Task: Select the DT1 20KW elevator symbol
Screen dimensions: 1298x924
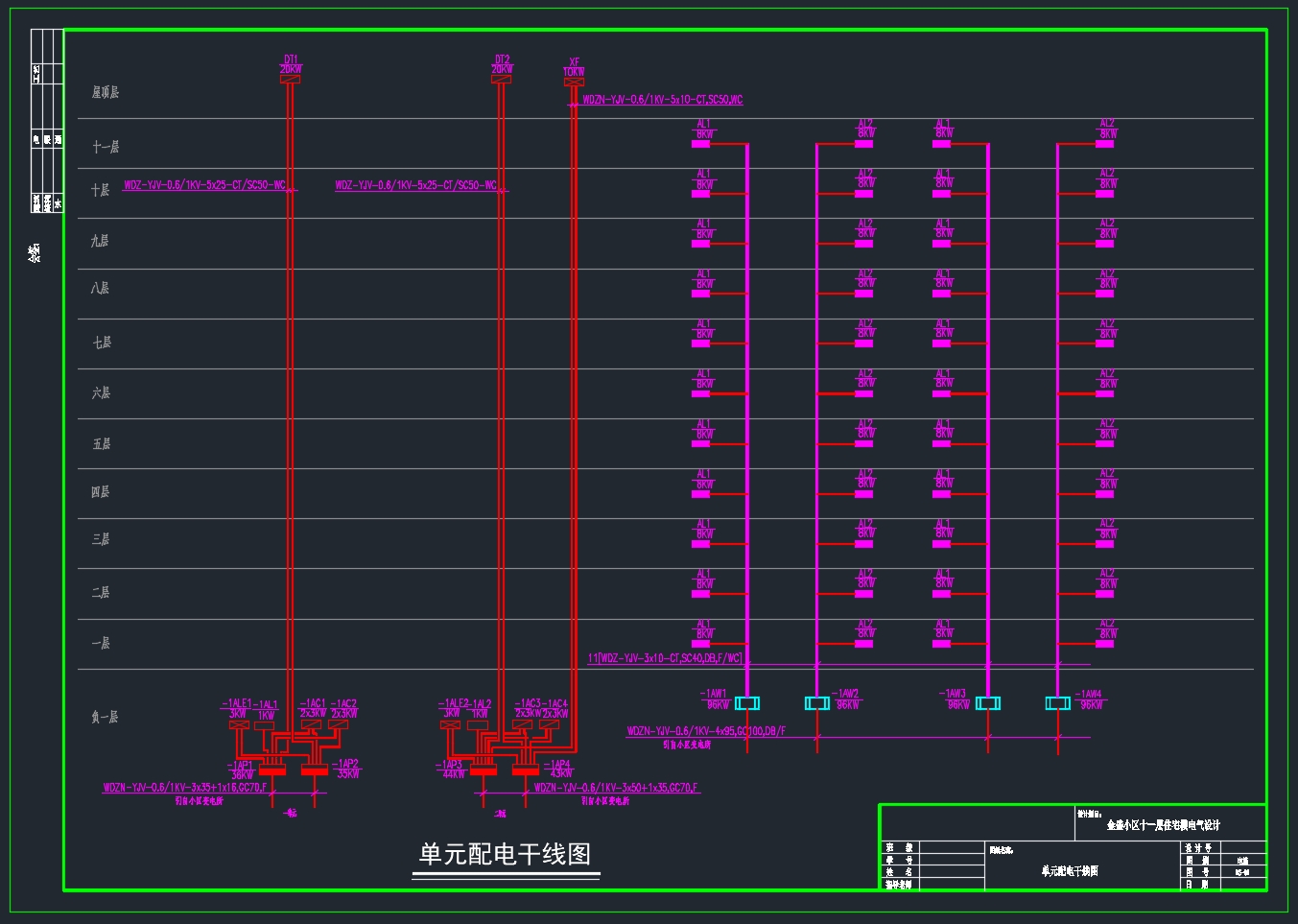Action: click(x=289, y=78)
